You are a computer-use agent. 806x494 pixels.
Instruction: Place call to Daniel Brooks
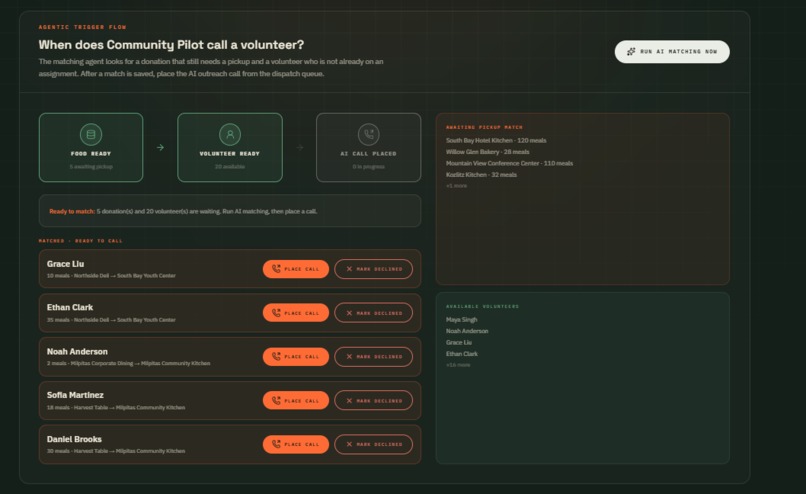click(296, 444)
